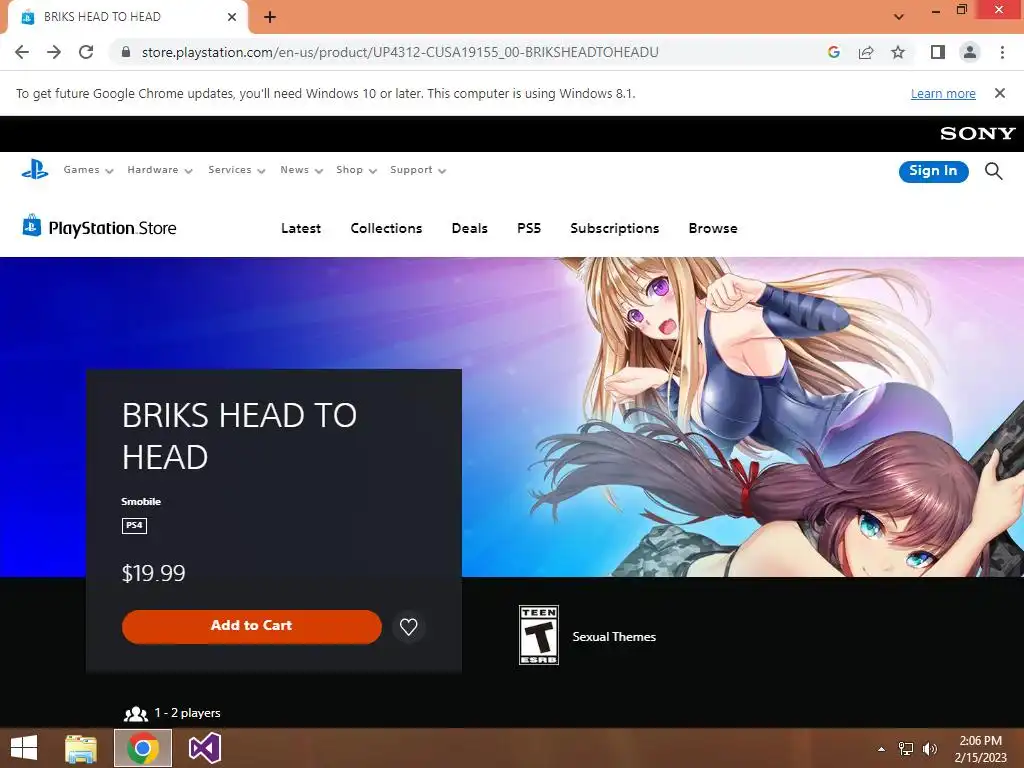Open a new browser tab

tap(270, 17)
